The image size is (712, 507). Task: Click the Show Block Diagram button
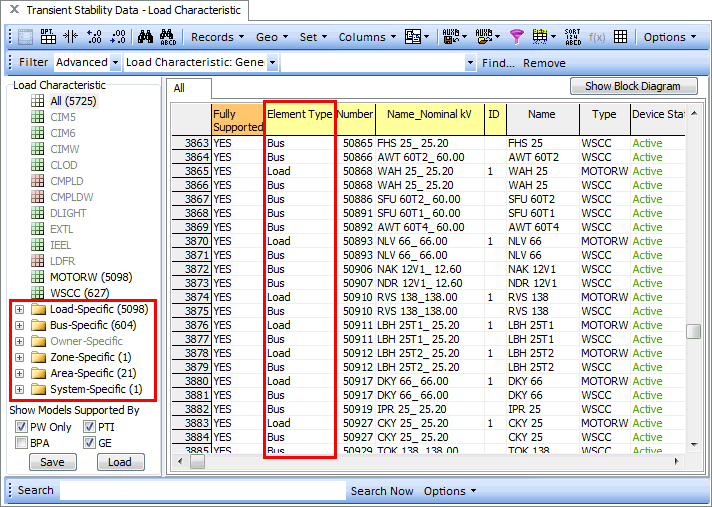click(633, 86)
